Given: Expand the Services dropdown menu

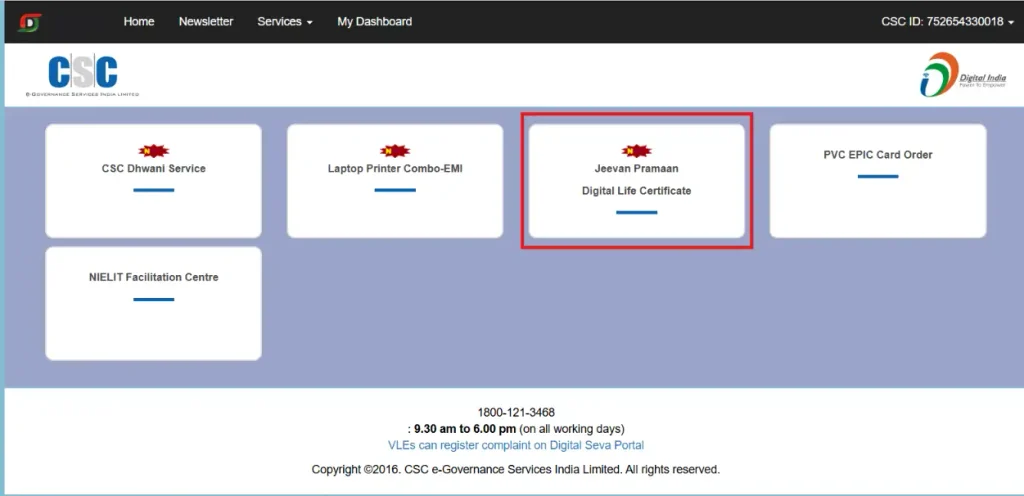Looking at the screenshot, I should [x=285, y=22].
